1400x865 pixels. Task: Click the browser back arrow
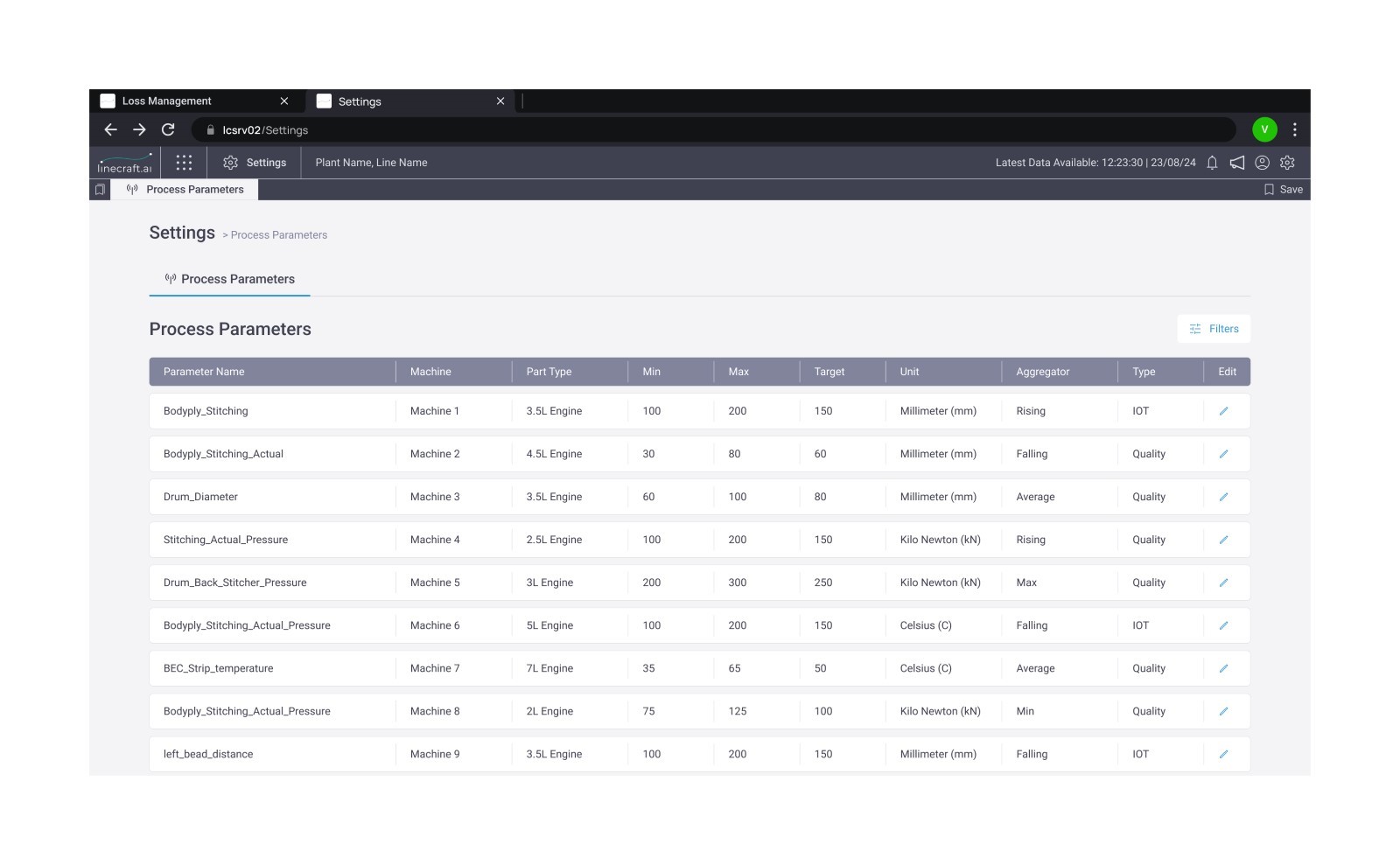(x=110, y=129)
